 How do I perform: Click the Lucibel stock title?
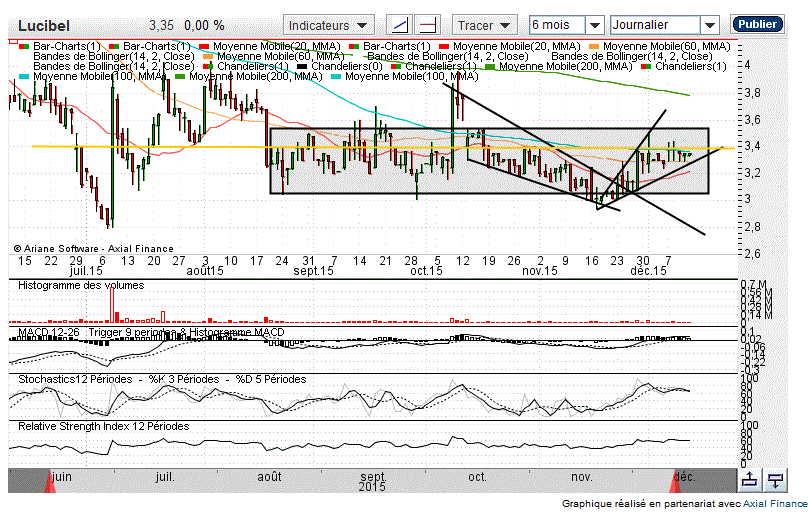point(44,26)
